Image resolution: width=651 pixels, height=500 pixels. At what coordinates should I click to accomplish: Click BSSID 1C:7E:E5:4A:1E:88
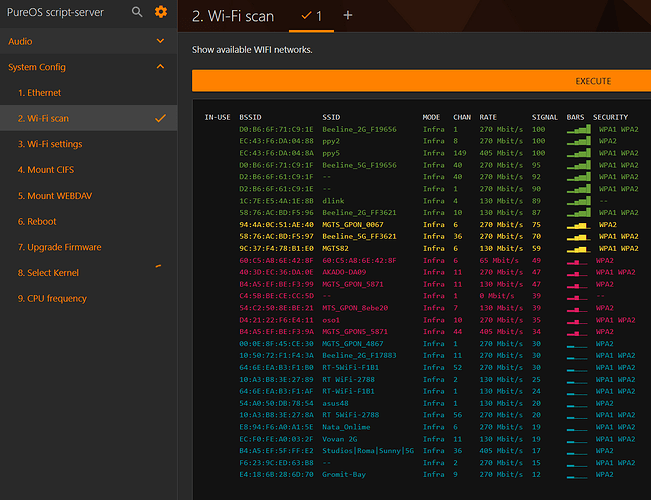(x=277, y=201)
